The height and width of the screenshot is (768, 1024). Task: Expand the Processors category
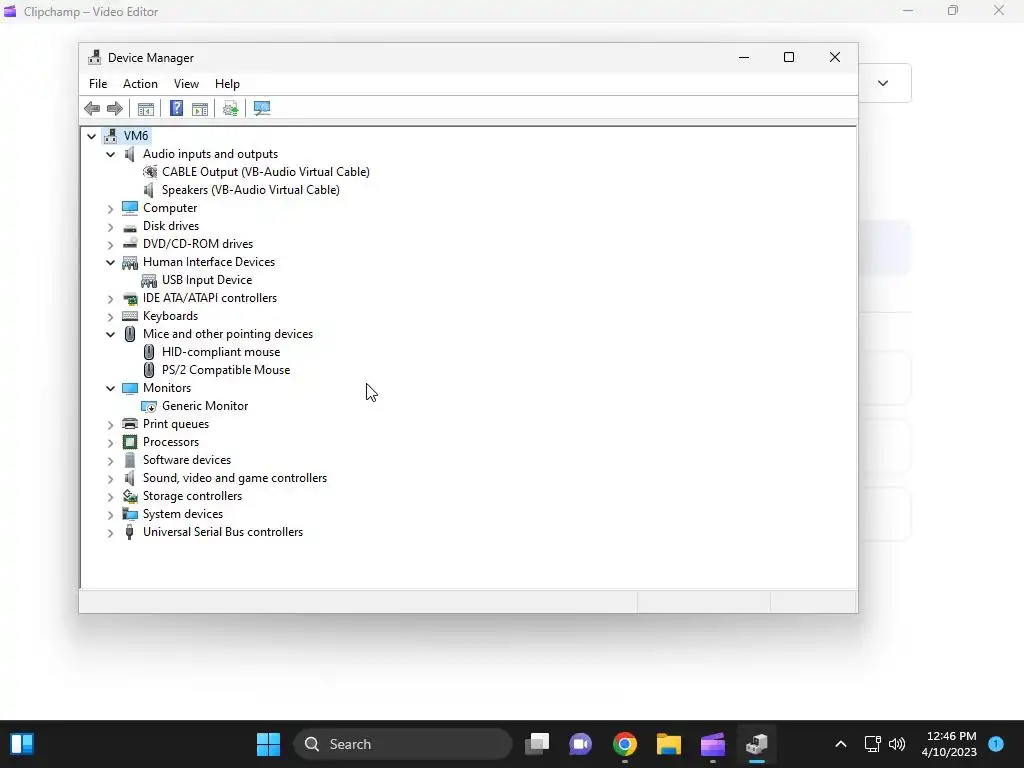coord(110,443)
